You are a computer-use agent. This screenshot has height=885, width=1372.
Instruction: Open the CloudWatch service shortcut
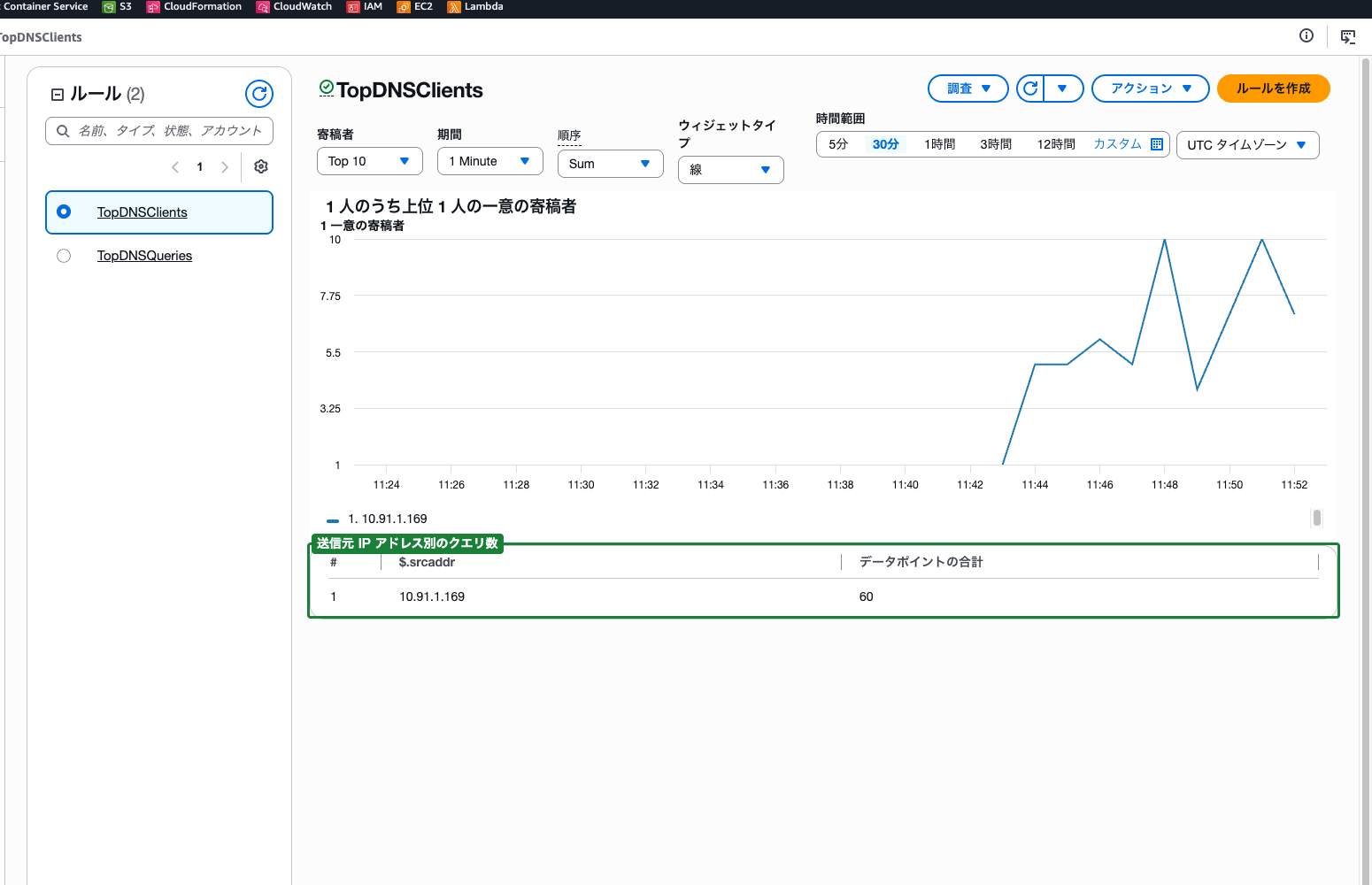(x=294, y=6)
